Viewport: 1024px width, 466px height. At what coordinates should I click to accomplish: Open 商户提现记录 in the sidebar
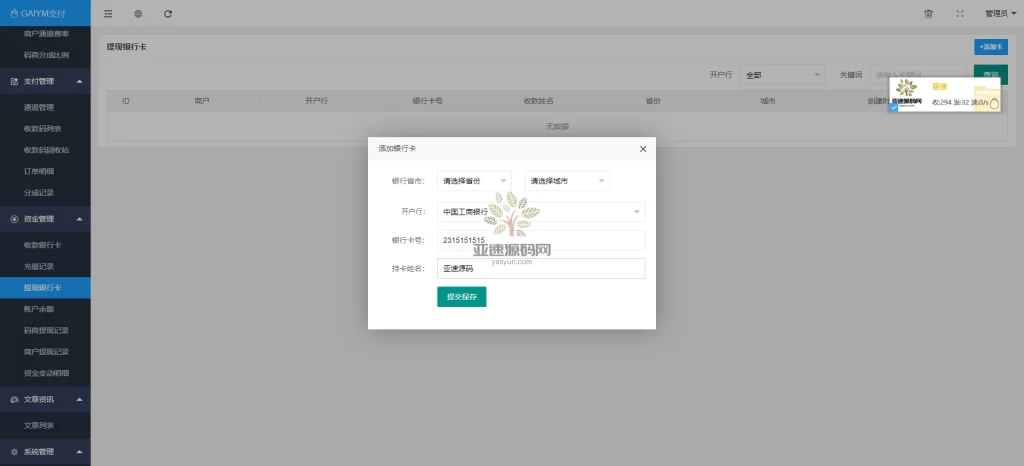pos(45,352)
